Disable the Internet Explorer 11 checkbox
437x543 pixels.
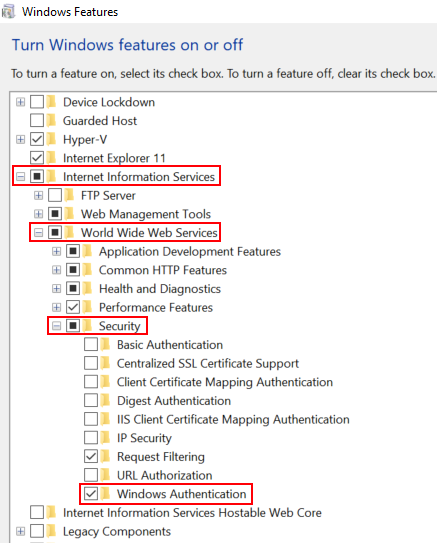[37, 158]
